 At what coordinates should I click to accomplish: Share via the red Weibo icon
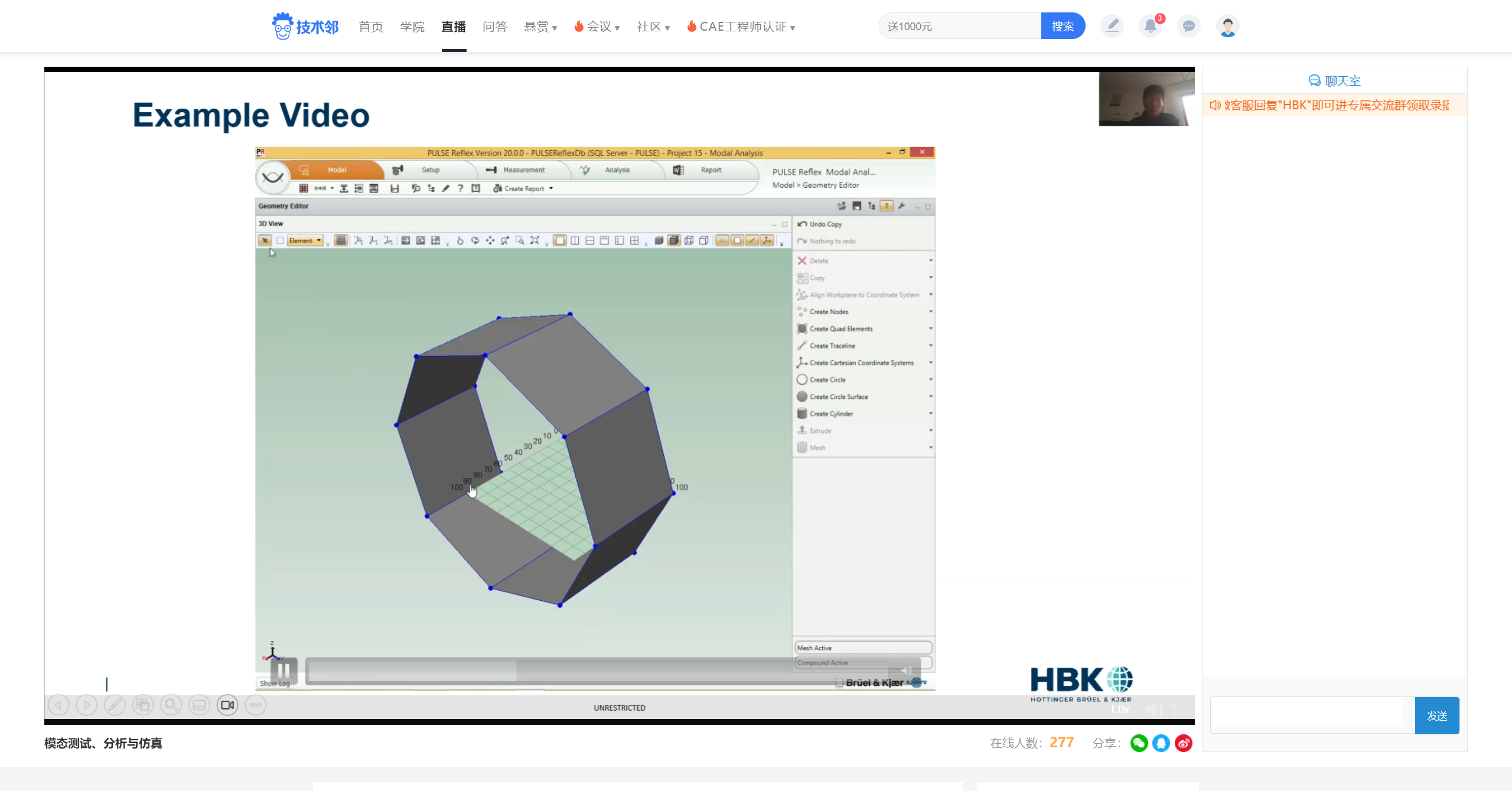[1184, 743]
